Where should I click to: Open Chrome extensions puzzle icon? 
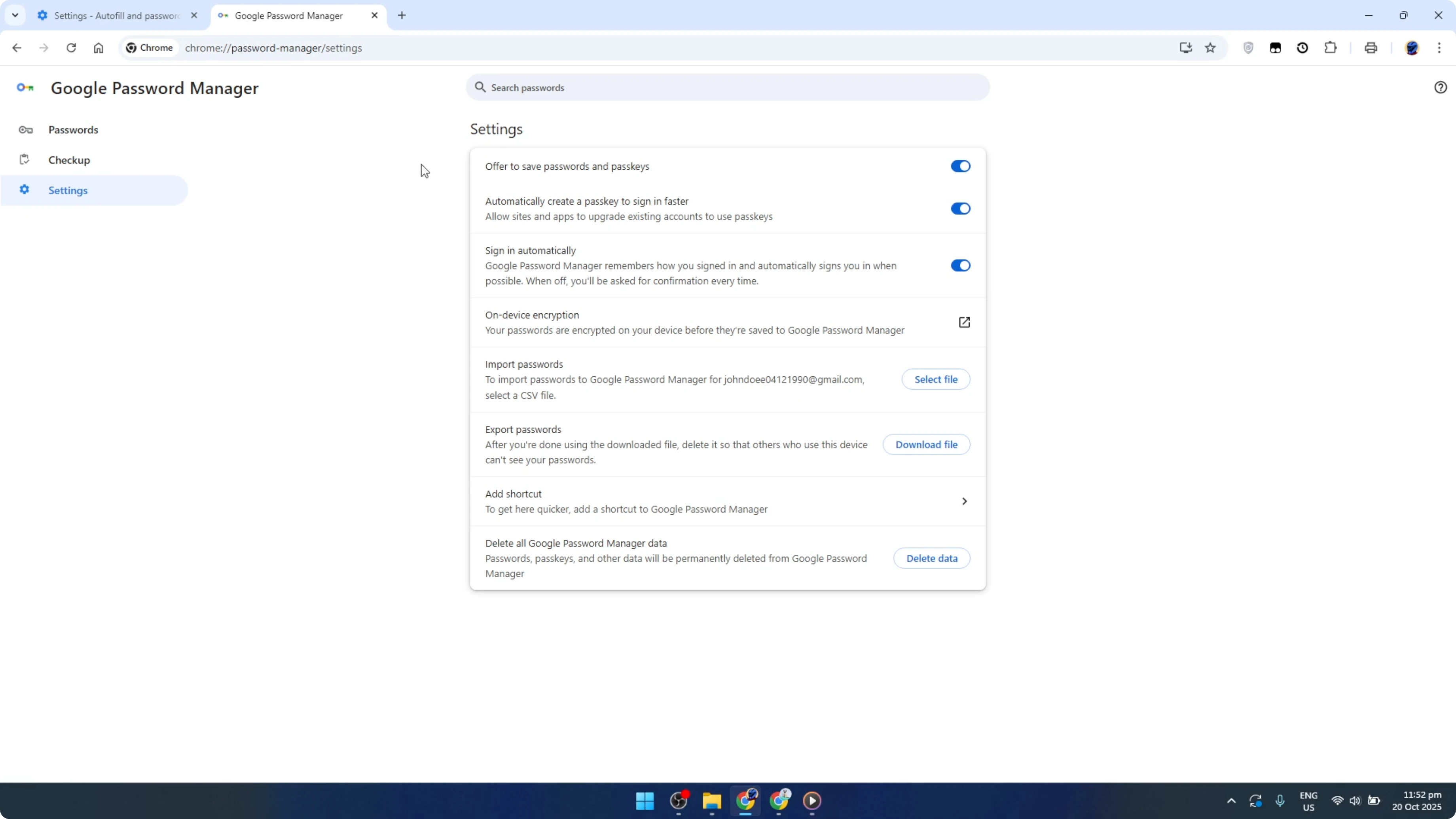[x=1331, y=47]
